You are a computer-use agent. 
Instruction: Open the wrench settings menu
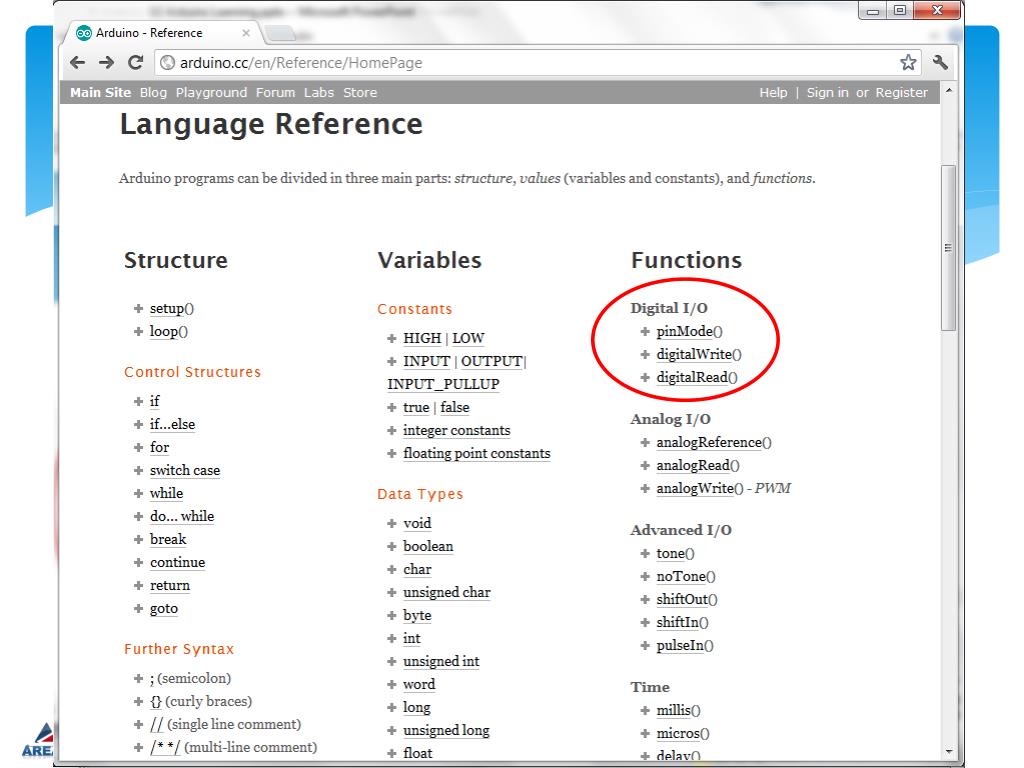point(940,63)
